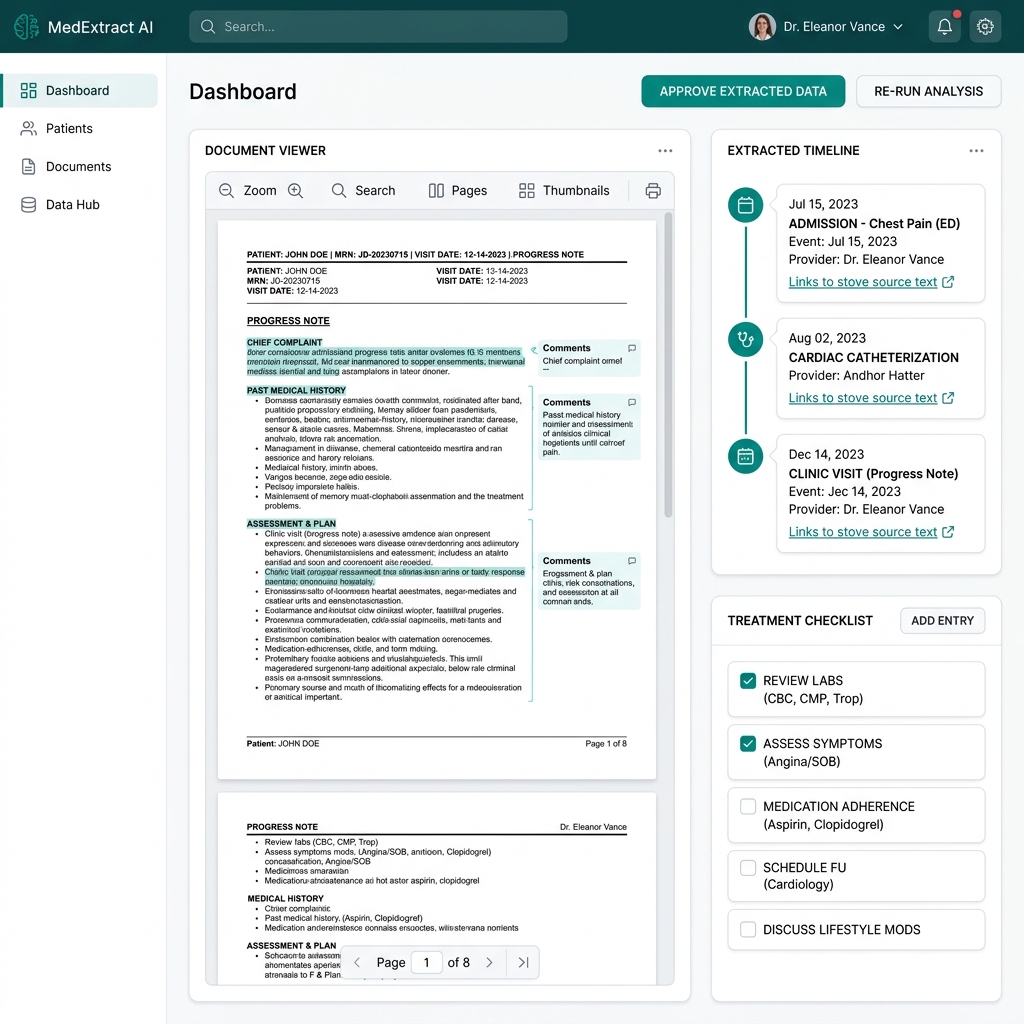
Task: Open Data Hub from the sidebar
Action: point(72,205)
